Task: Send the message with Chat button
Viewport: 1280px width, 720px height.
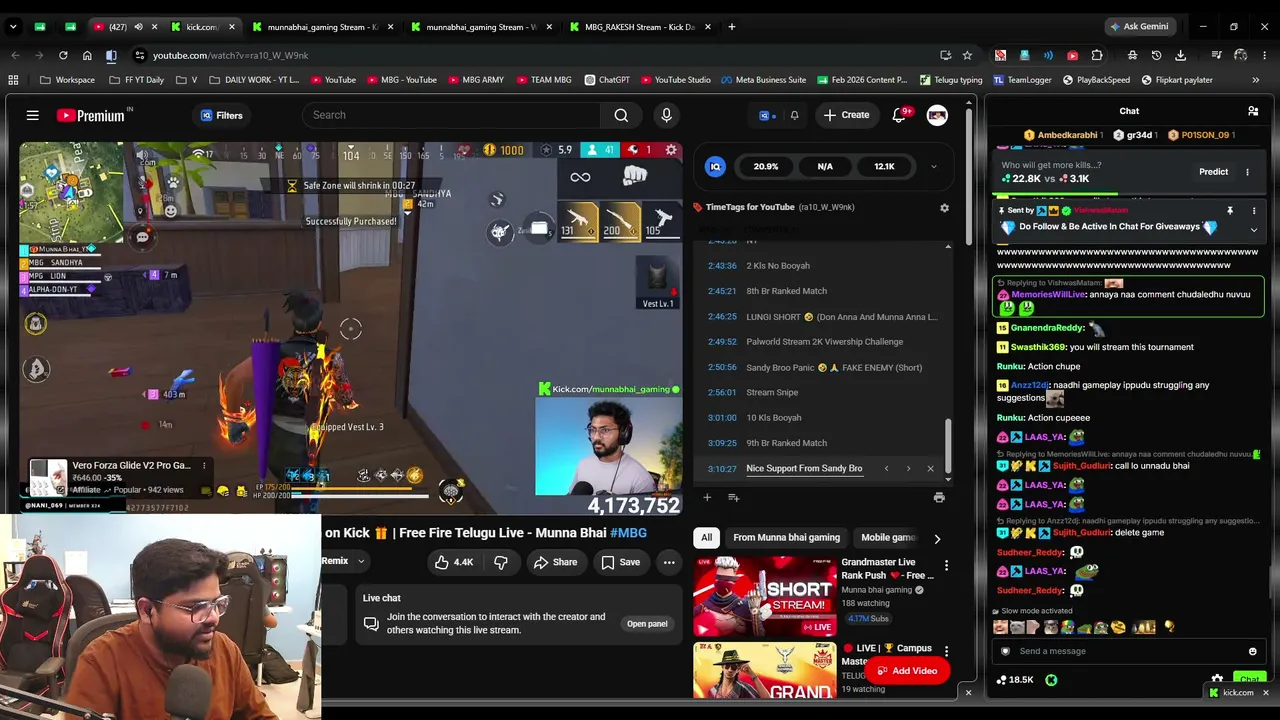Action: (1249, 679)
